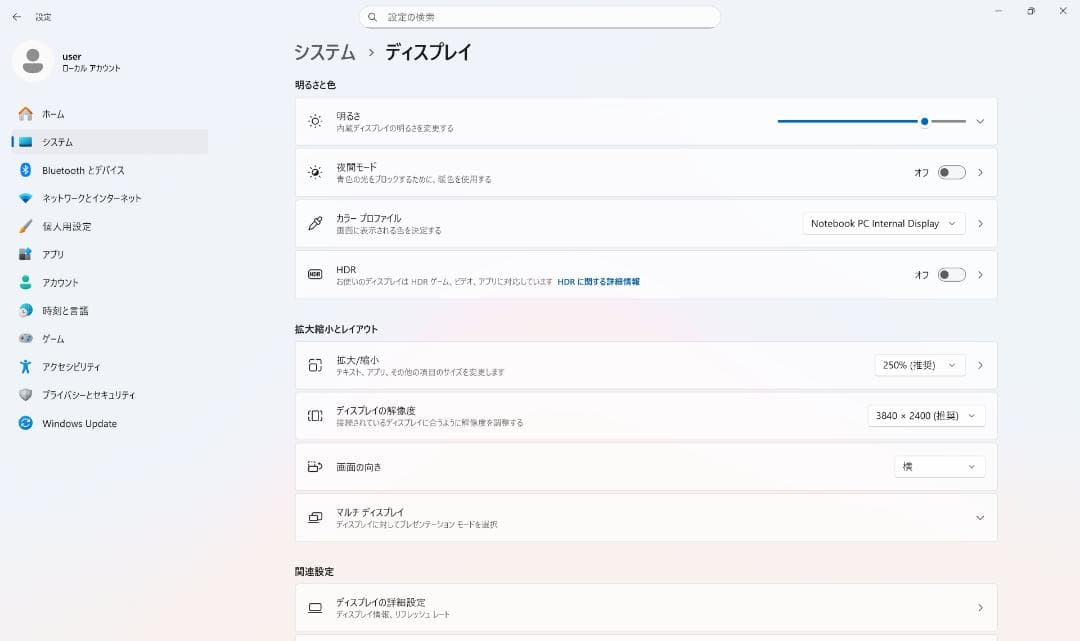This screenshot has height=641, width=1080.
Task: Click the ホーム home icon in sidebar
Action: 26,114
